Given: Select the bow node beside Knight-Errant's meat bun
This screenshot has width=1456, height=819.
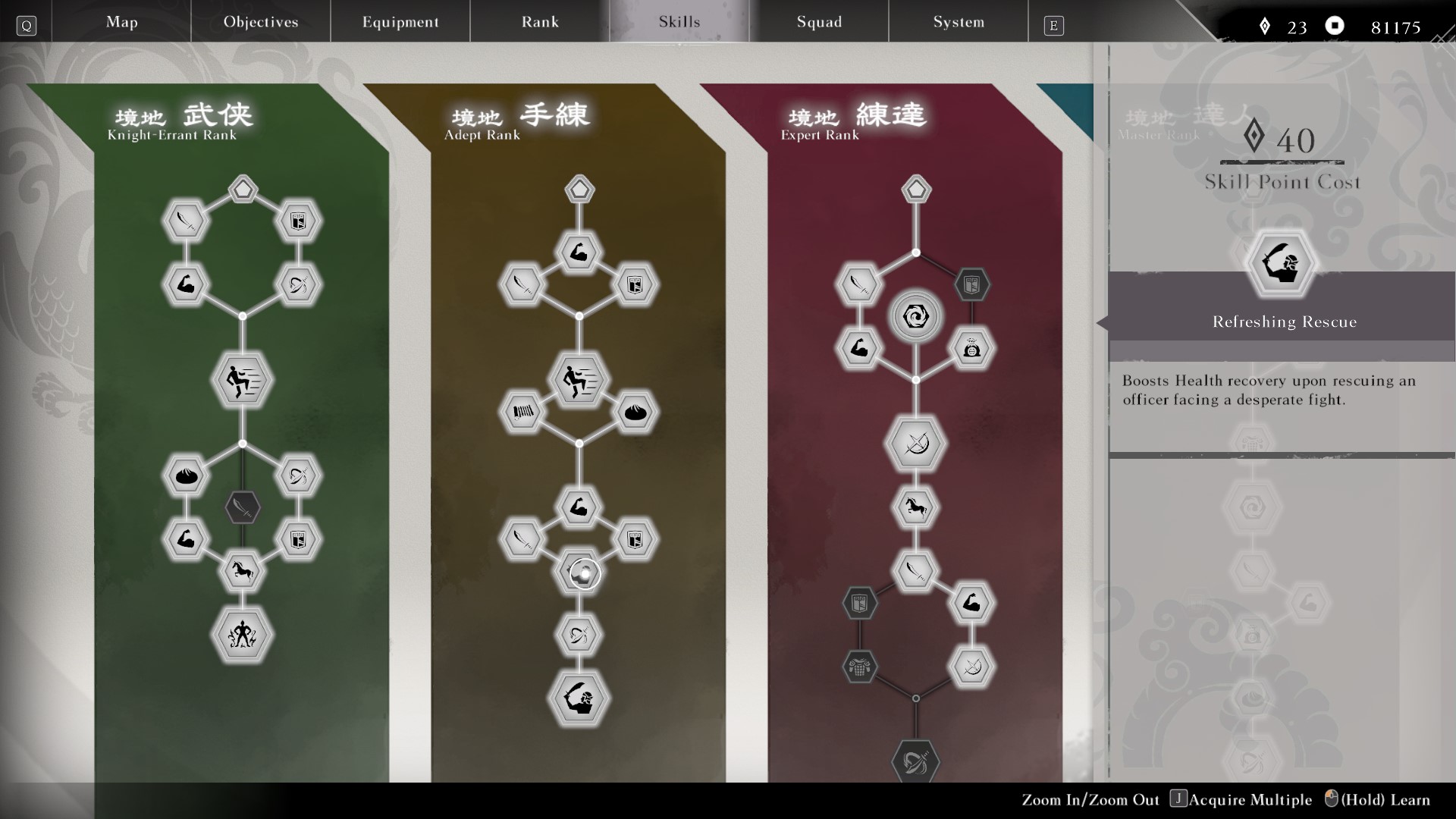Looking at the screenshot, I should 298,476.
